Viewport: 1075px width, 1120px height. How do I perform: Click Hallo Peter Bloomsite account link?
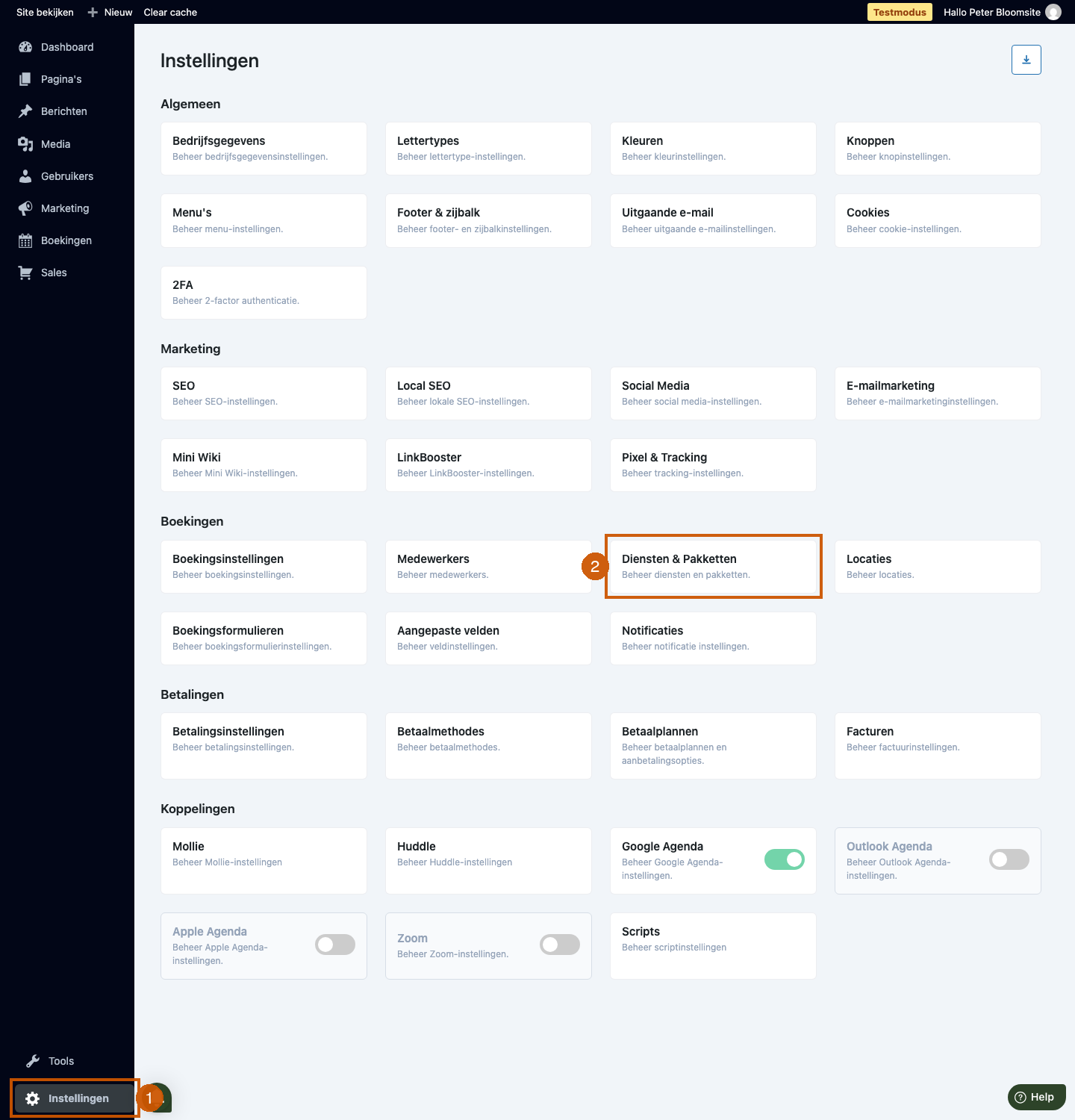coord(991,12)
